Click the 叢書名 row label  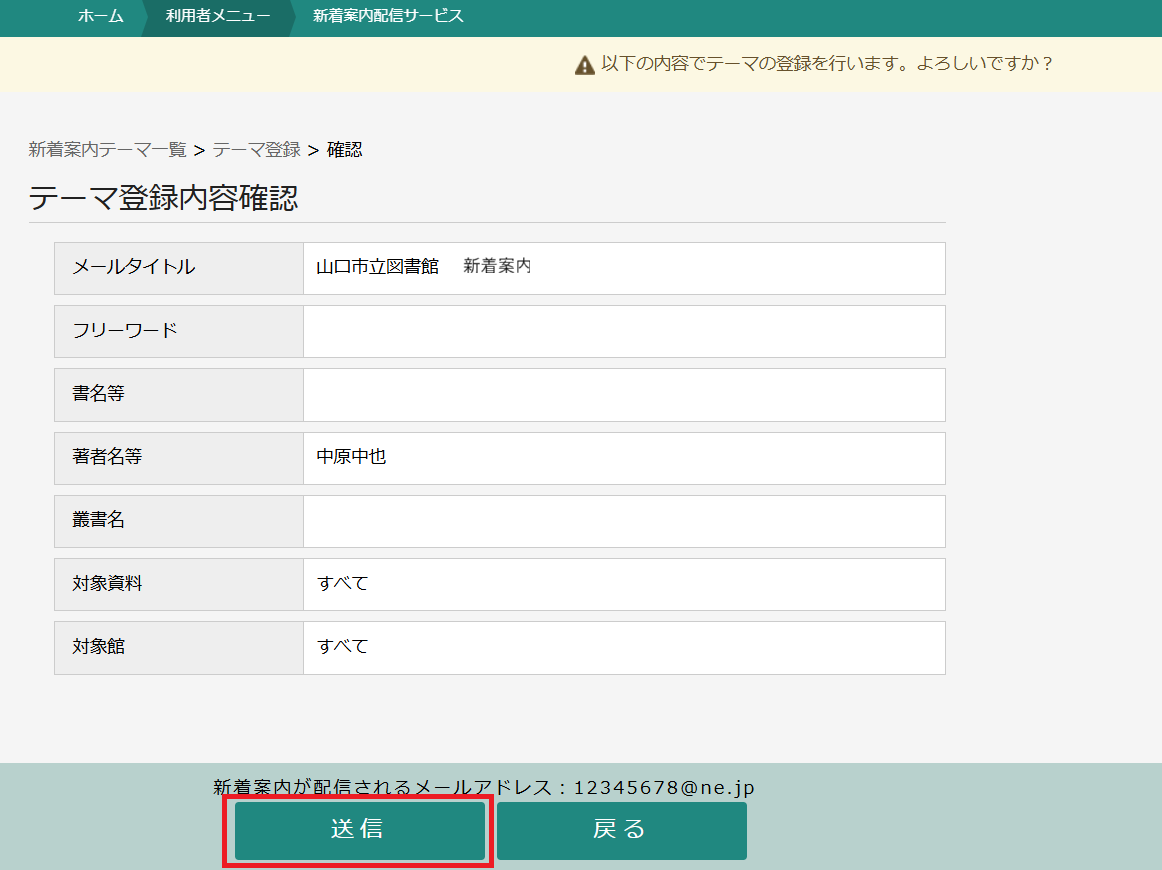98,520
